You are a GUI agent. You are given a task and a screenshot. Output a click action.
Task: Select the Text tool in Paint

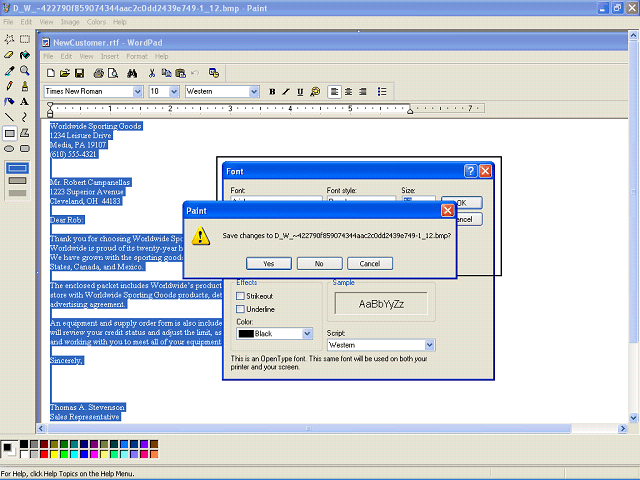point(25,102)
